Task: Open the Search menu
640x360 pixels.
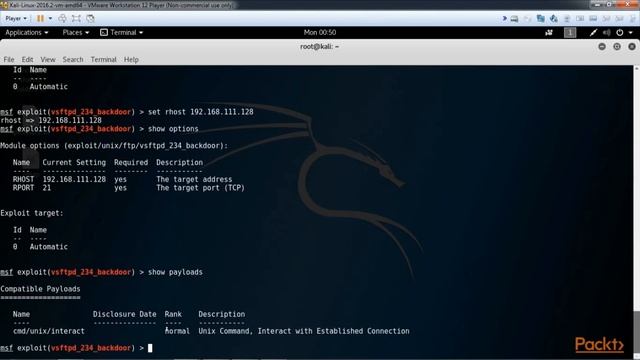Action: [73, 60]
